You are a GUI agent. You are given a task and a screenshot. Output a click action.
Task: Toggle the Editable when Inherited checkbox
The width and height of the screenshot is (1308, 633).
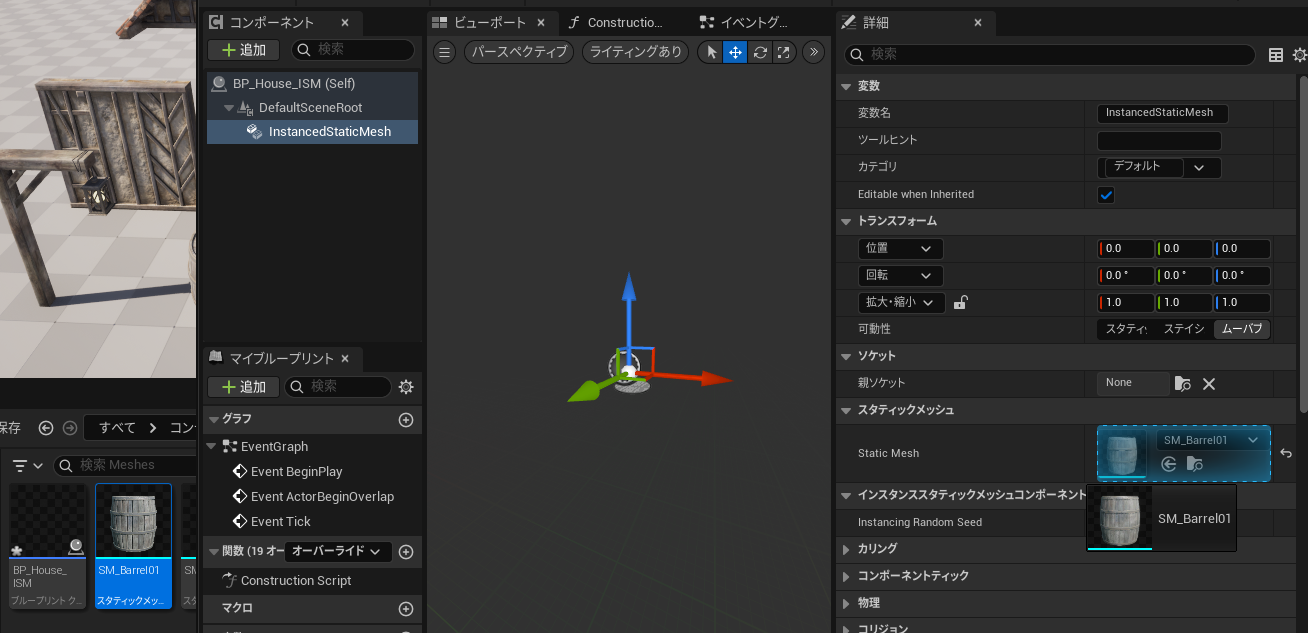tap(1105, 194)
